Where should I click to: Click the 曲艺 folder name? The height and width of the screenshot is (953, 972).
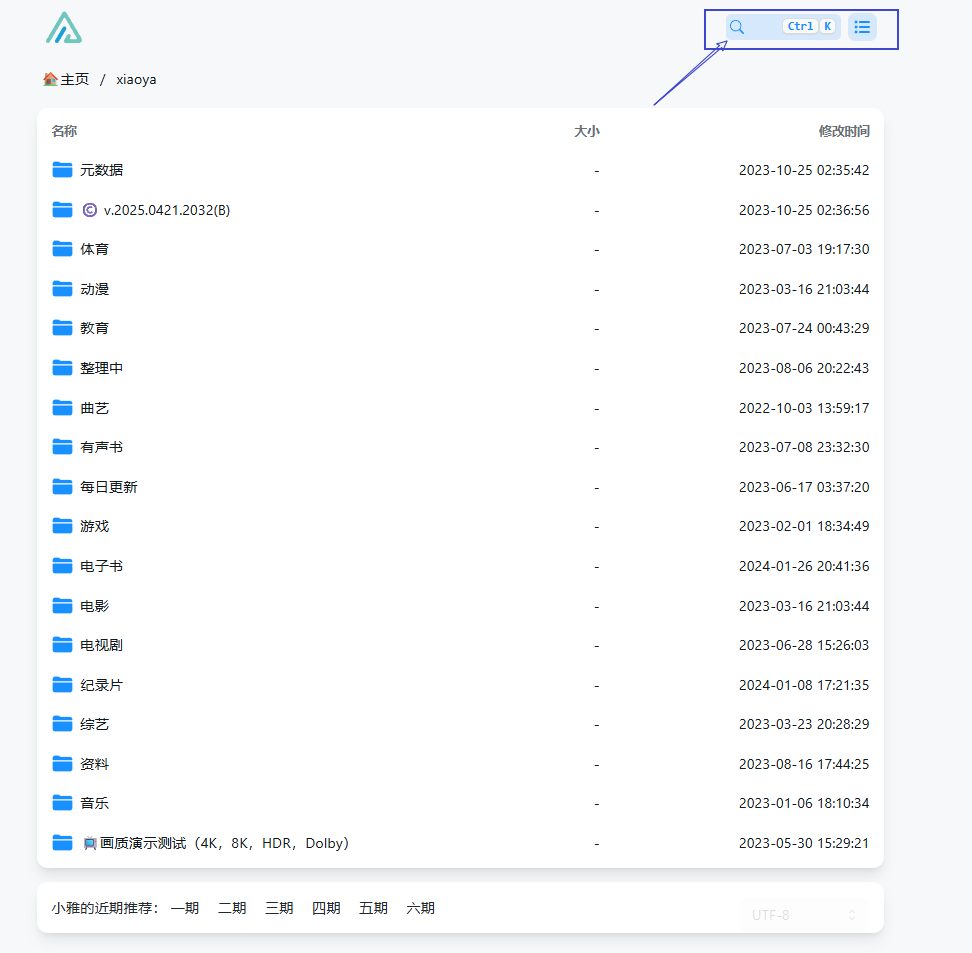94,408
